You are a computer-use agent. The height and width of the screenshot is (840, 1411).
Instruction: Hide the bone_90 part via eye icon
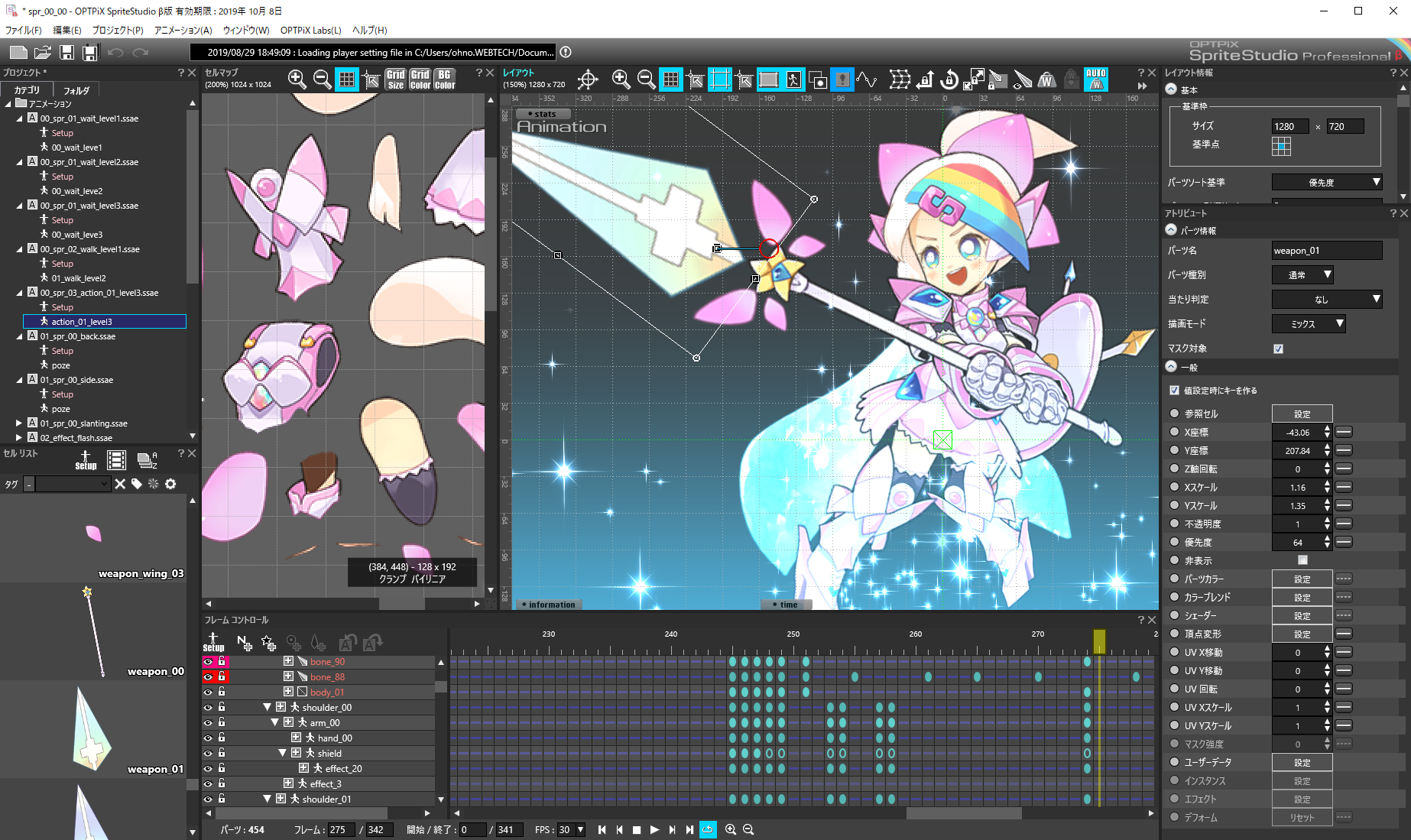tap(208, 662)
